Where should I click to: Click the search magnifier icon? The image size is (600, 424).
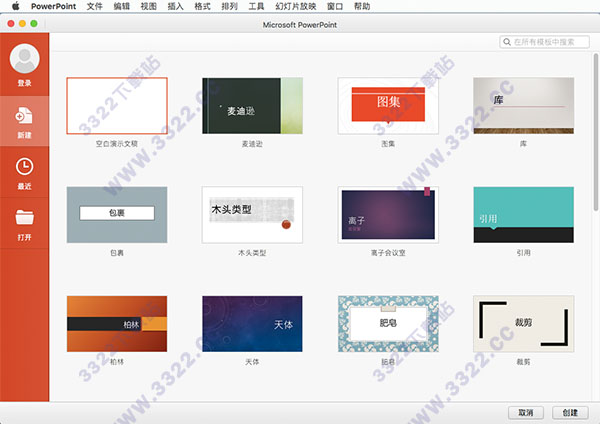[507, 42]
